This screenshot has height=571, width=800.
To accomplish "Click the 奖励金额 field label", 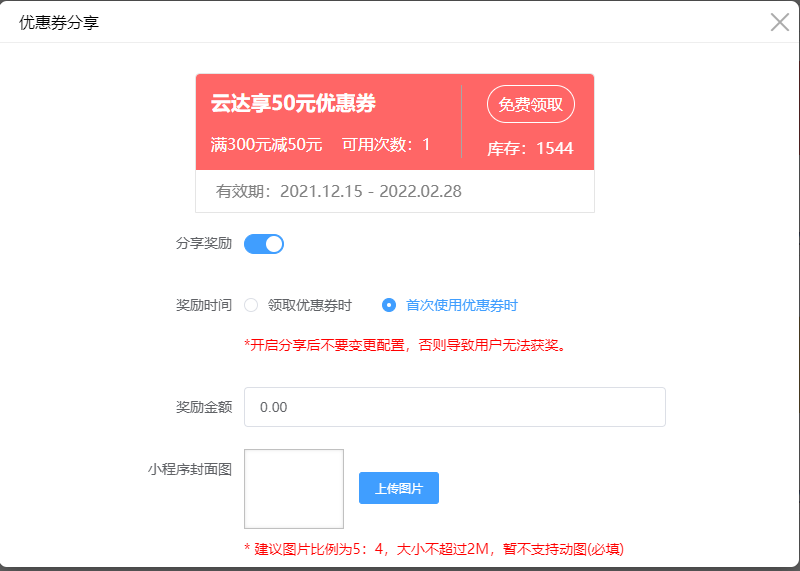I will pyautogui.click(x=204, y=407).
